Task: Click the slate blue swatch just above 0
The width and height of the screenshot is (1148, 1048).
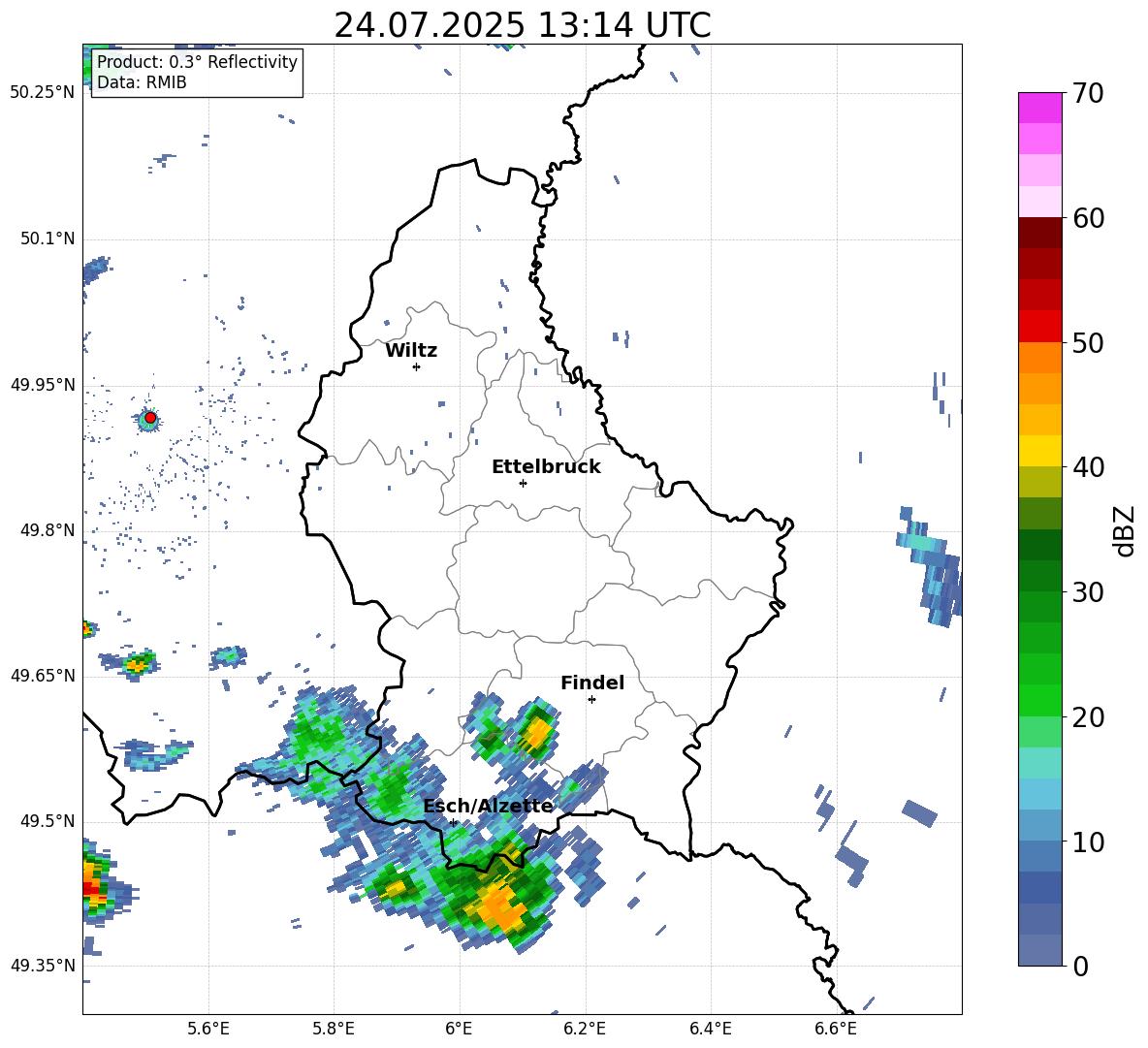Action: pyautogui.click(x=1039, y=950)
